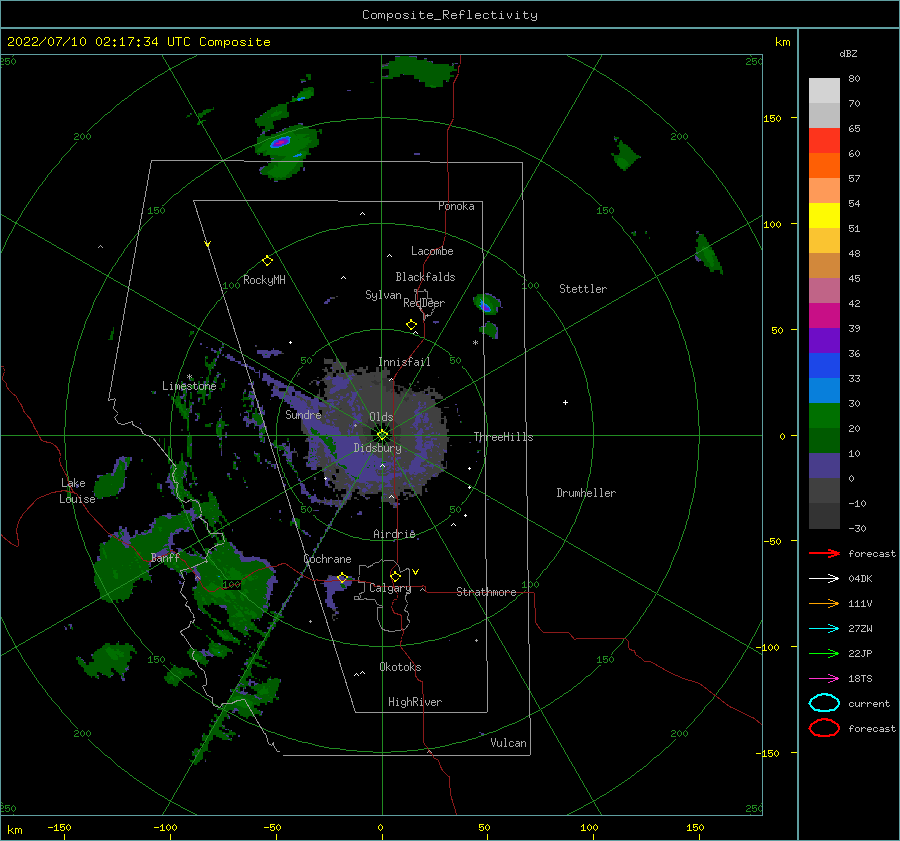Click the Calgary city label
The height and width of the screenshot is (841, 900).
pos(390,588)
